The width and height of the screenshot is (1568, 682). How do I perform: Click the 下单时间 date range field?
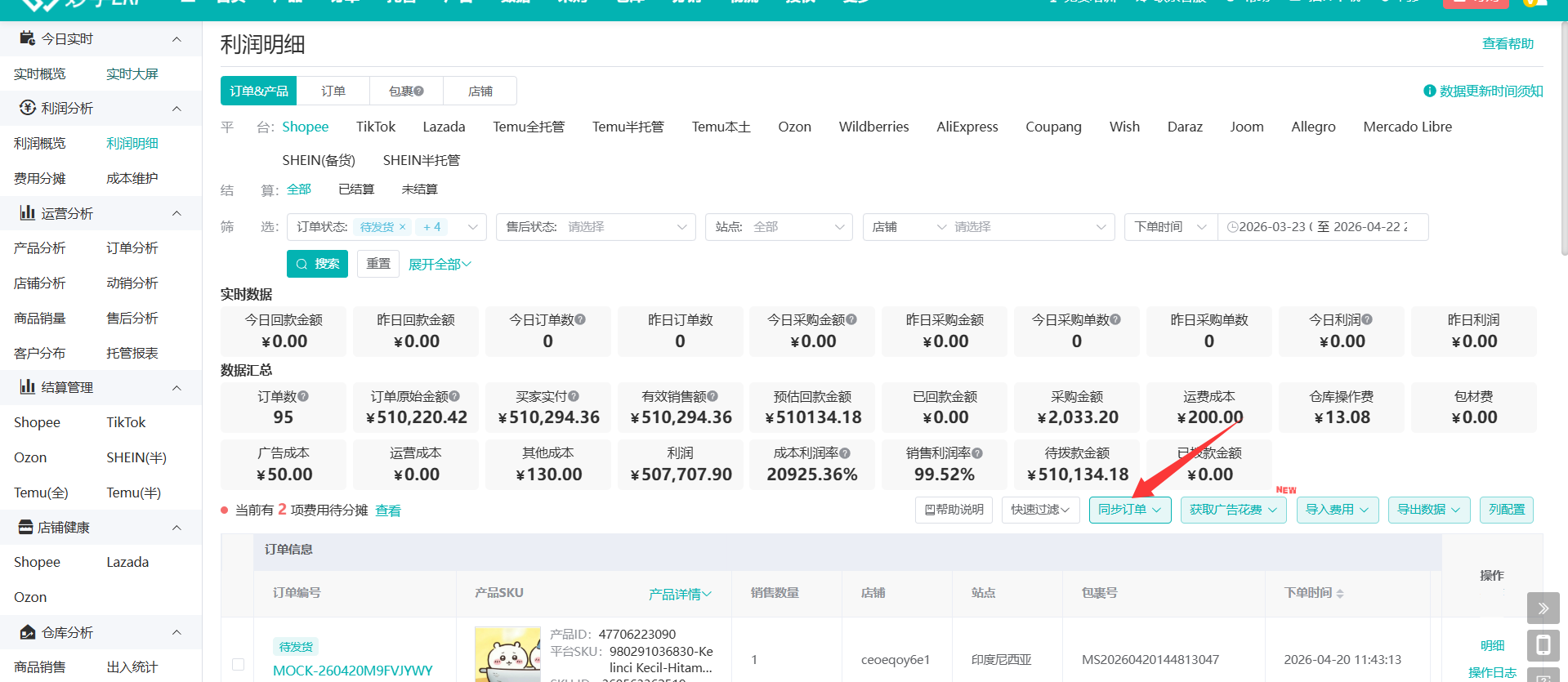(x=1323, y=227)
